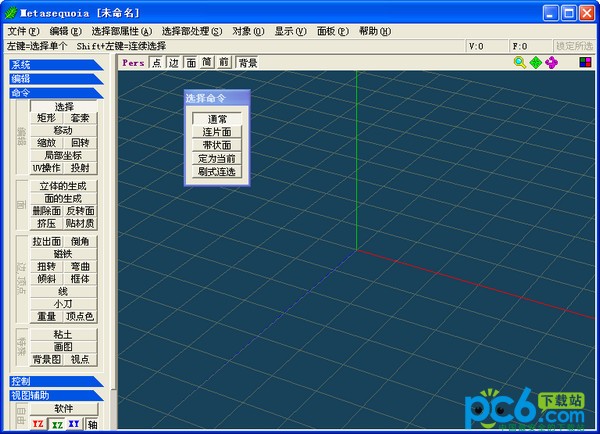Click the 粘土 clay button
Image resolution: width=600 pixels, height=434 pixels.
click(x=64, y=334)
